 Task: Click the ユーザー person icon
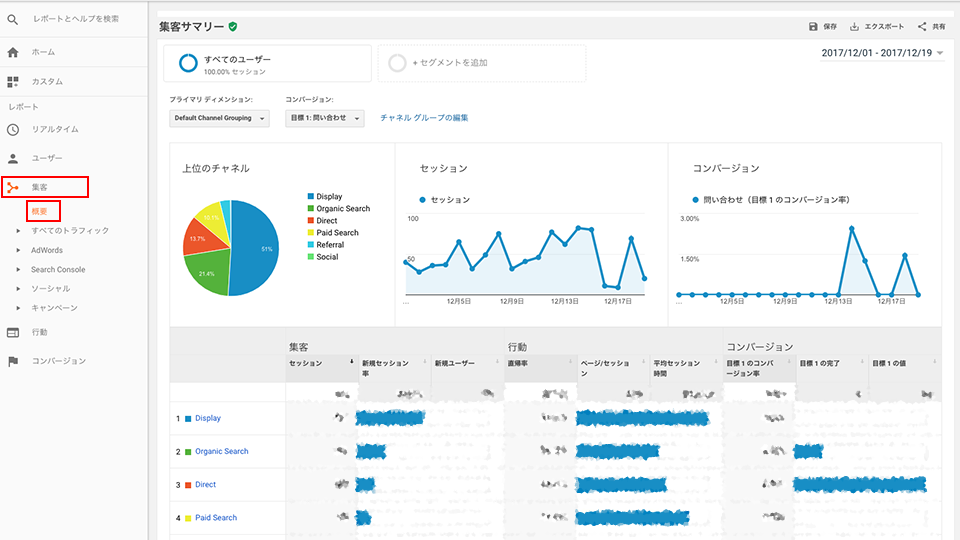[13, 159]
